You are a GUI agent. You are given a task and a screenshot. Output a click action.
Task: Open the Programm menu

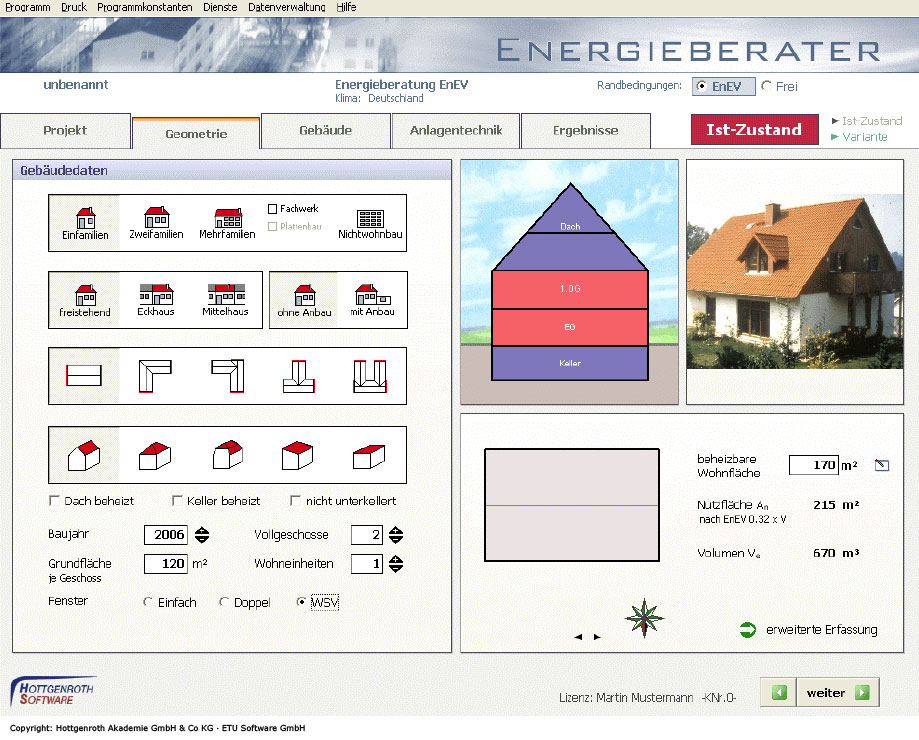(28, 7)
